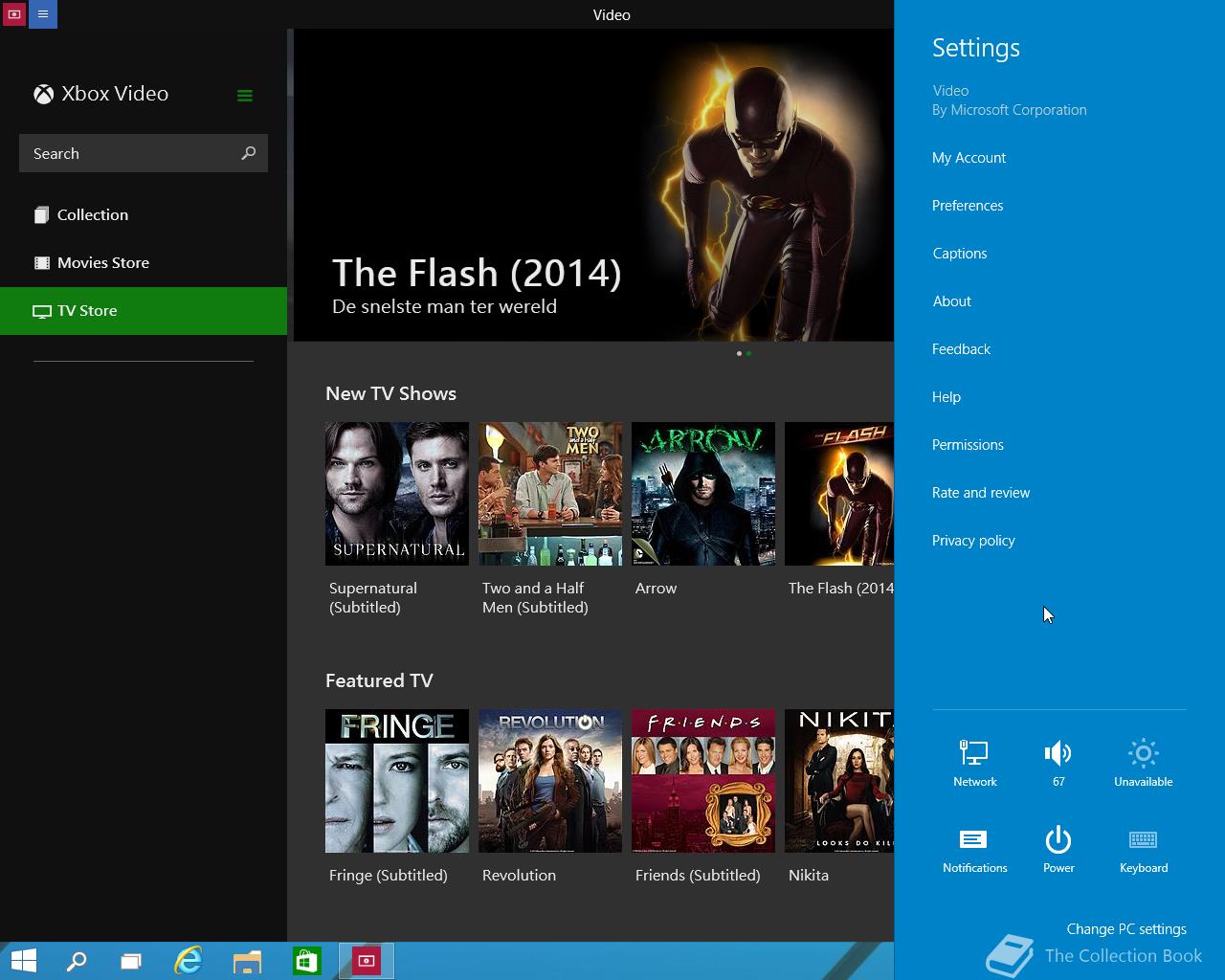Screen dimensions: 1225x980
Task: Open File Explorer from taskbar
Action: pos(247,961)
